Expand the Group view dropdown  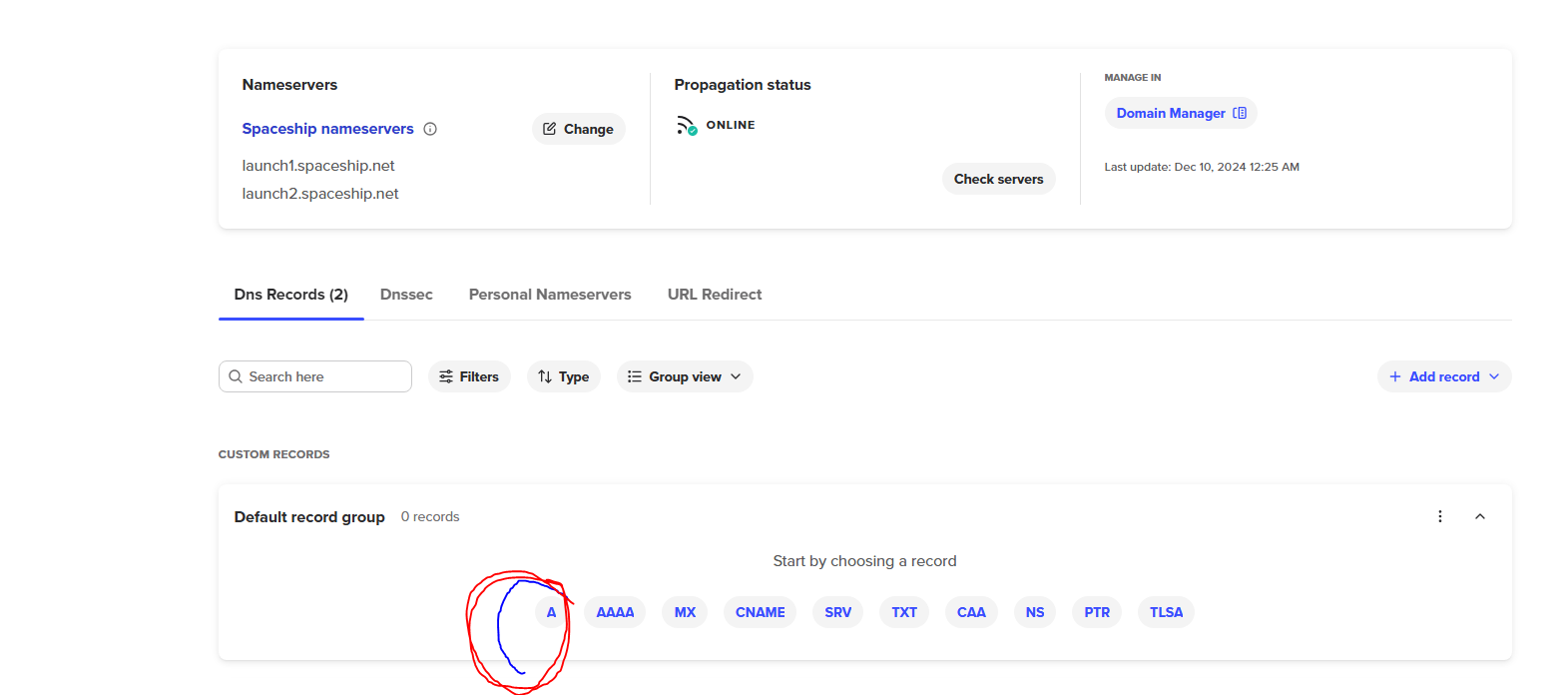pyautogui.click(x=685, y=376)
